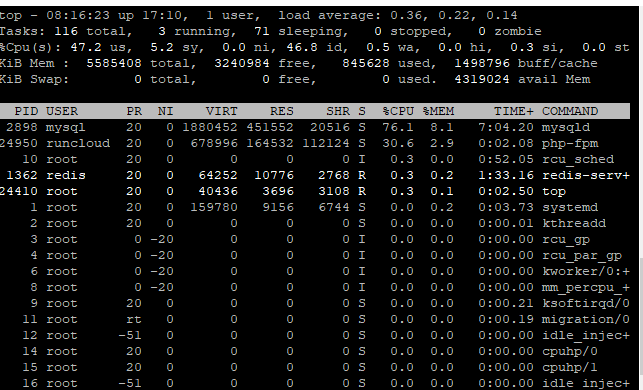
Task: Click the runcloud user name
Action: click(x=78, y=144)
